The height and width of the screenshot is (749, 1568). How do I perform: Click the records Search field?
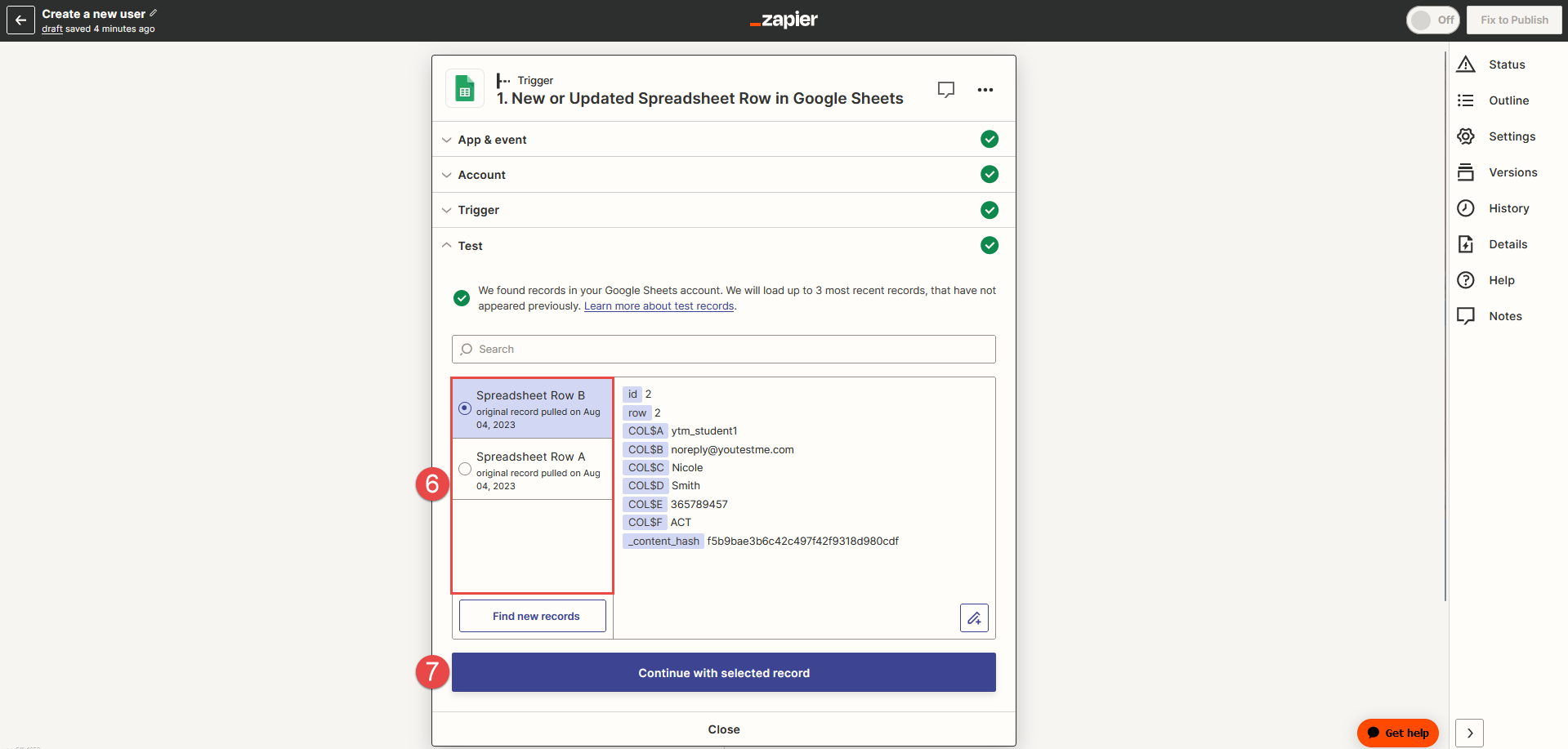click(x=724, y=349)
